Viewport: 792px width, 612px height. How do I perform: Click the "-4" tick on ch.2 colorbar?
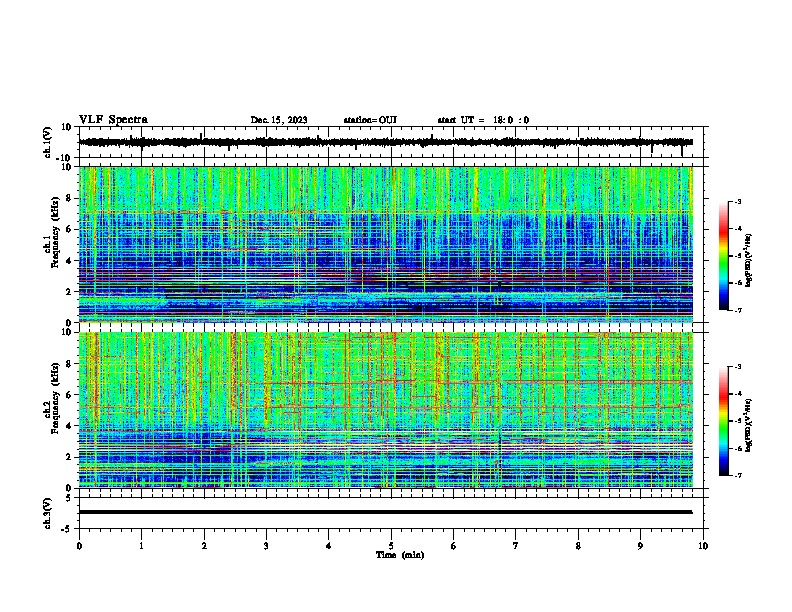click(x=738, y=394)
